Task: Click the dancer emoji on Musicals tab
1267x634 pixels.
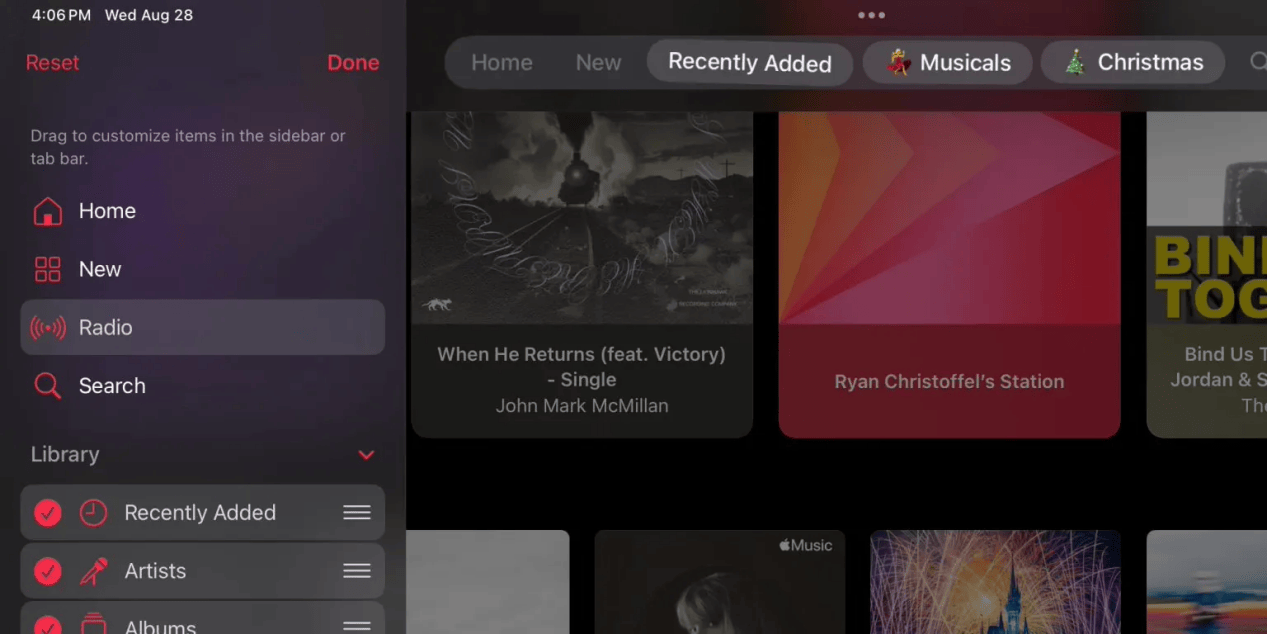Action: click(x=899, y=63)
